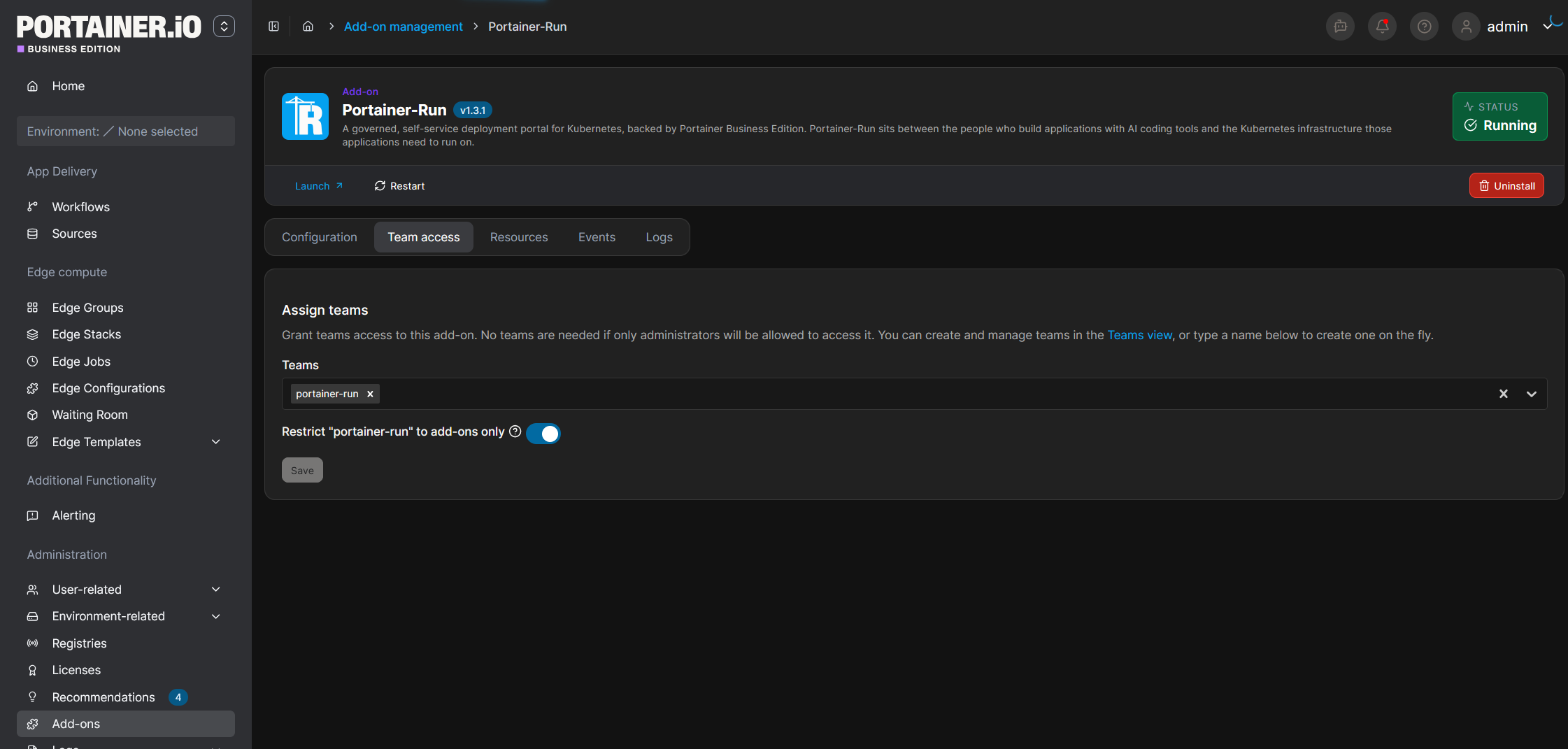Switch to the Configuration tab
1568x749 pixels.
320,237
